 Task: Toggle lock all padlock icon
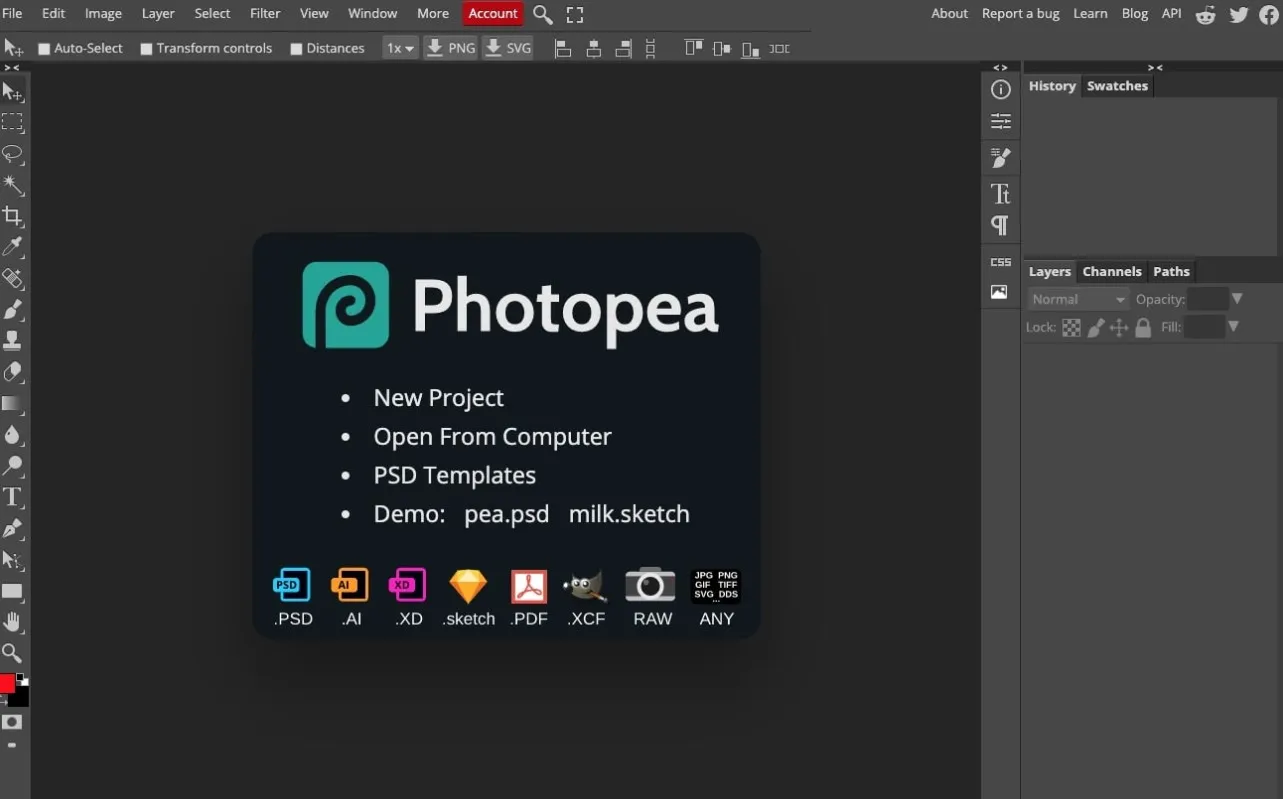1143,327
